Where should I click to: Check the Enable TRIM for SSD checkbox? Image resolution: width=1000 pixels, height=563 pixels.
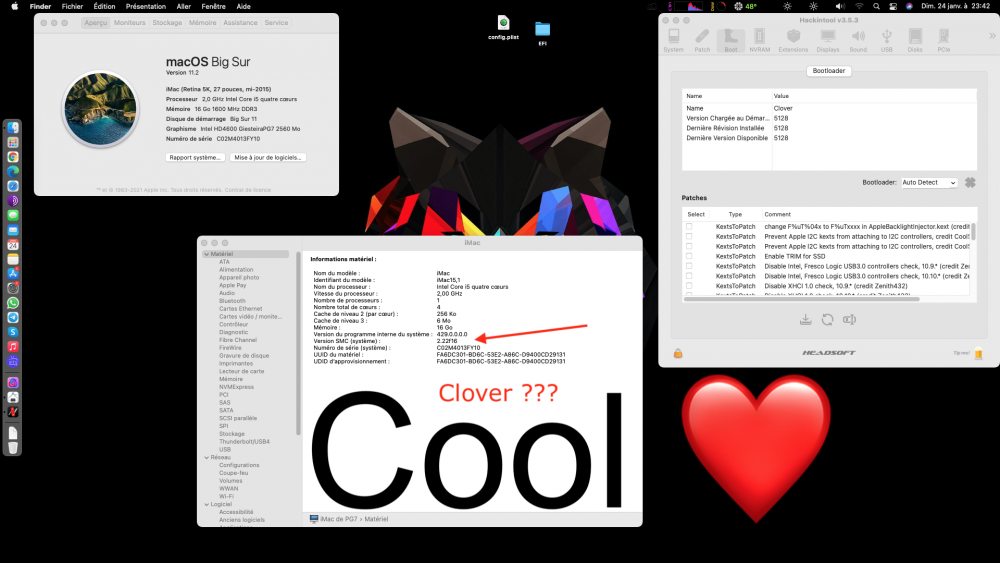tap(689, 256)
